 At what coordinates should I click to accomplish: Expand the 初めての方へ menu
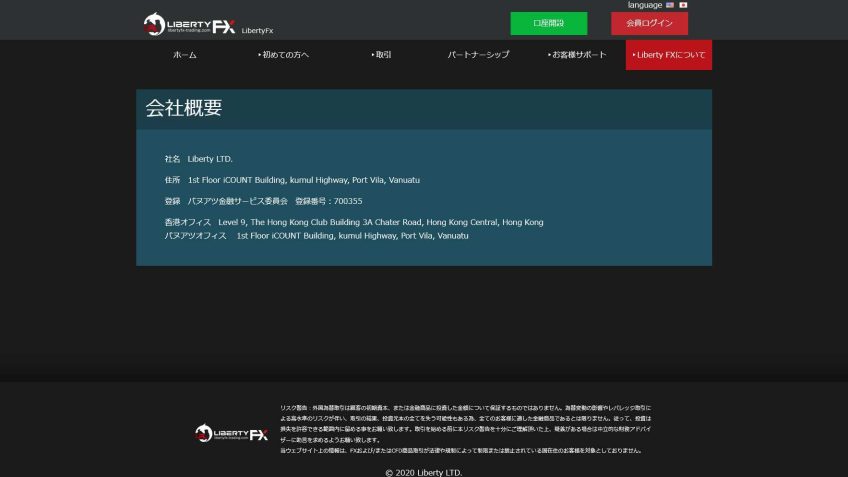tap(283, 55)
